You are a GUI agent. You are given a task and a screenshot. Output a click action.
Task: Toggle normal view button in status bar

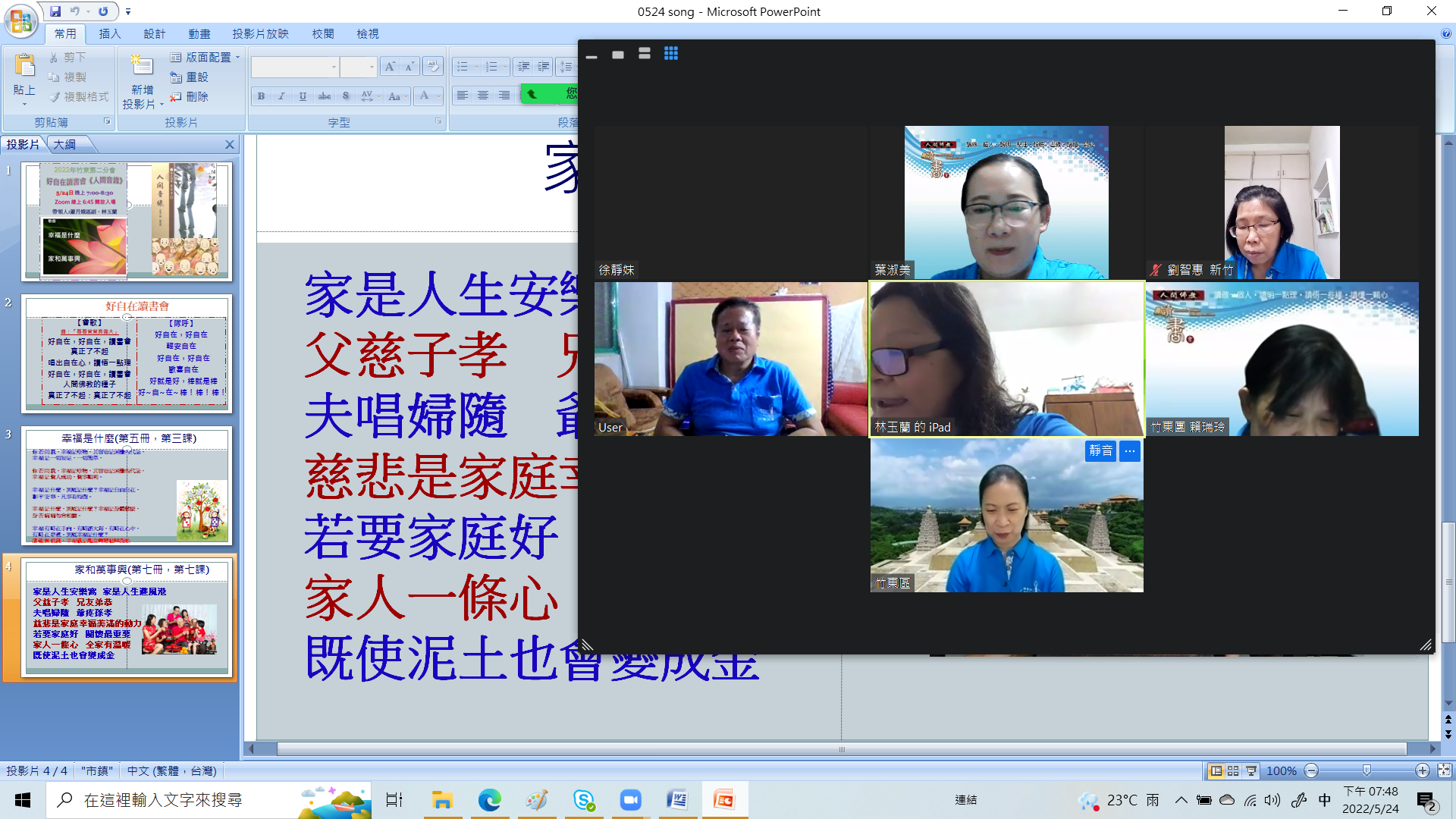(x=1216, y=770)
